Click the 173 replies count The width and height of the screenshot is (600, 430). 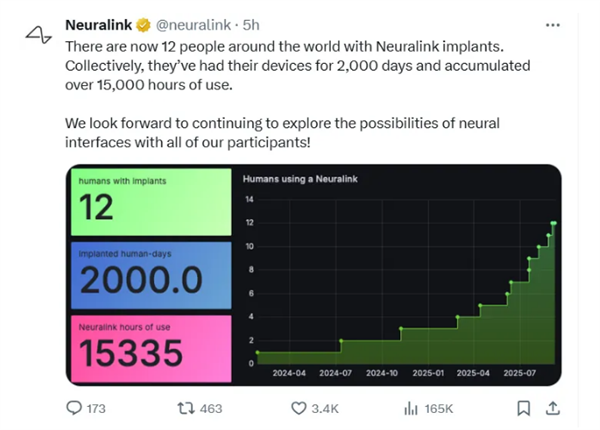tap(97, 408)
